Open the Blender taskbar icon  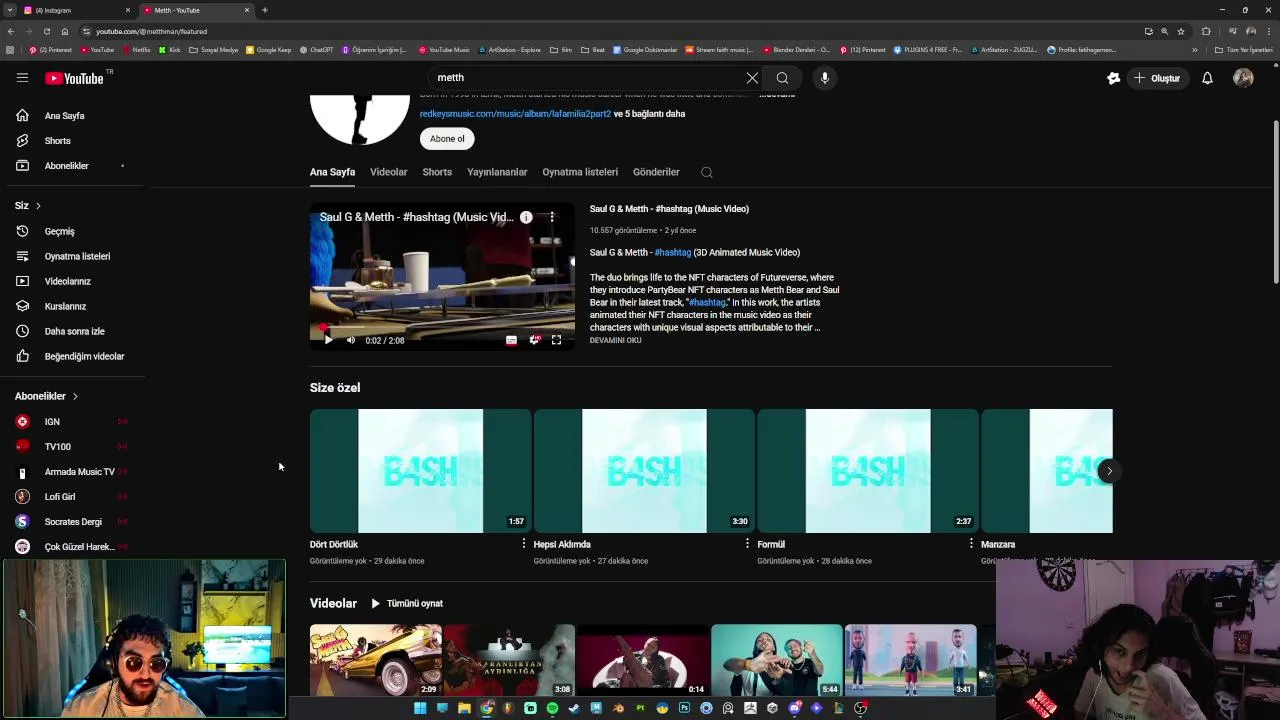click(618, 708)
